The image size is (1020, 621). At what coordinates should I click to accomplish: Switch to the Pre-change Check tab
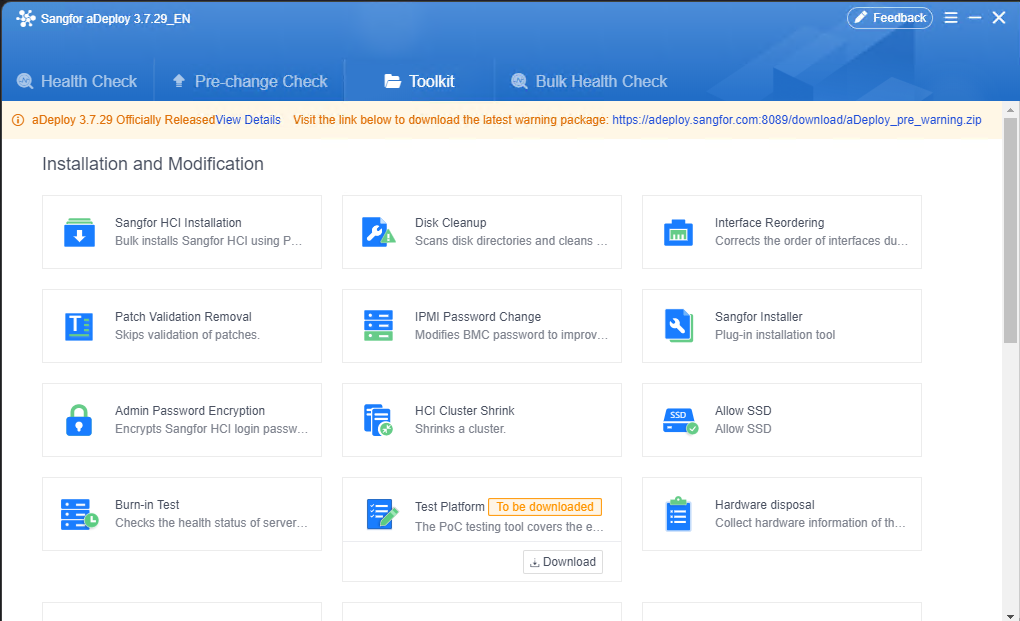[250, 81]
